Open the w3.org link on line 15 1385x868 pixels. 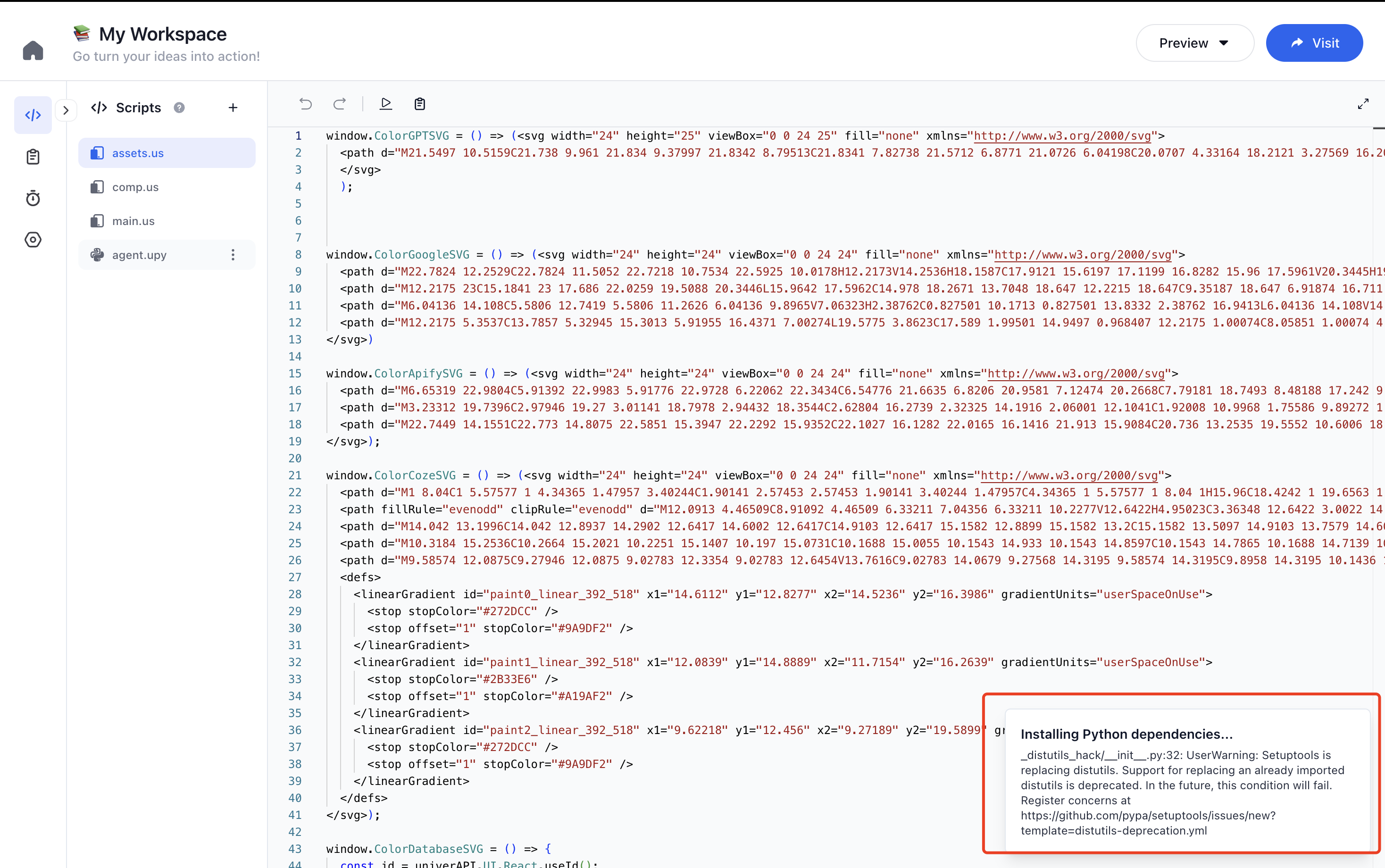point(1076,374)
